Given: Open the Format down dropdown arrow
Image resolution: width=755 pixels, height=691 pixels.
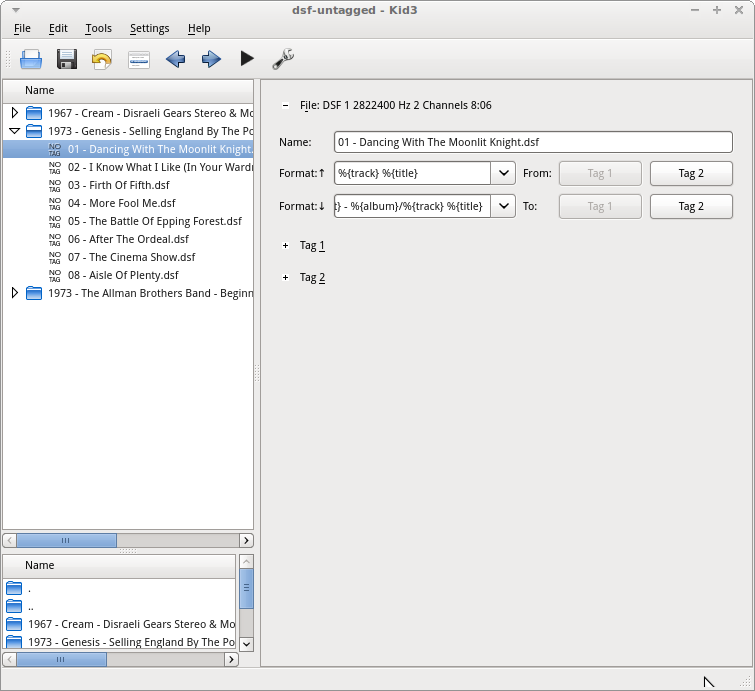Looking at the screenshot, I should 503,206.
